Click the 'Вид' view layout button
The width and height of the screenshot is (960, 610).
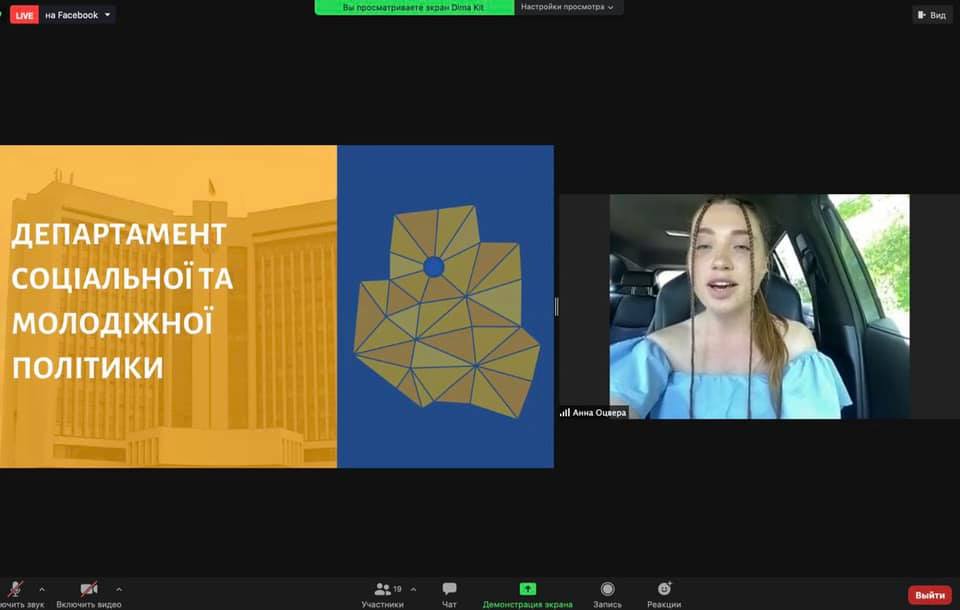932,15
